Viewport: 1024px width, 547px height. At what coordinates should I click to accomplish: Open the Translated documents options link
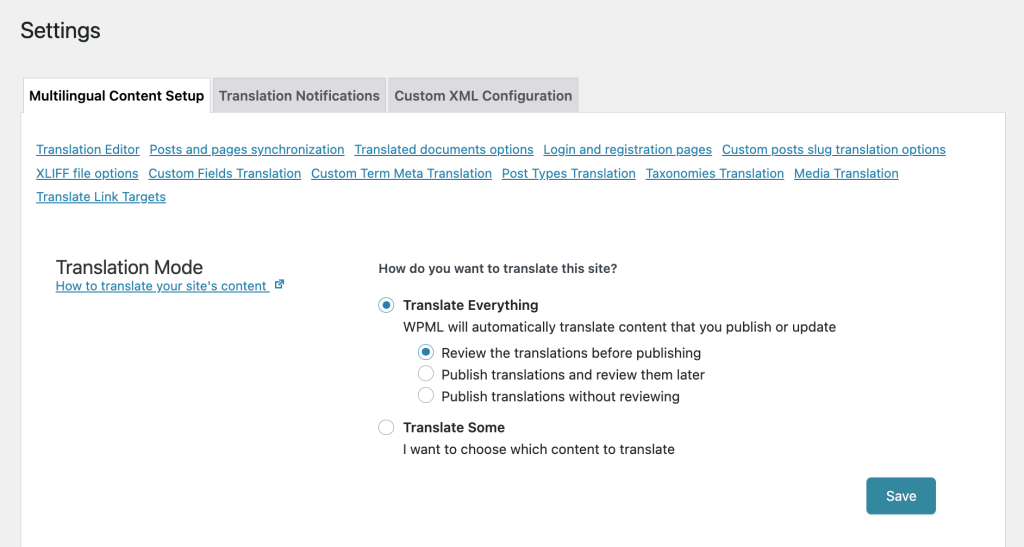[444, 149]
